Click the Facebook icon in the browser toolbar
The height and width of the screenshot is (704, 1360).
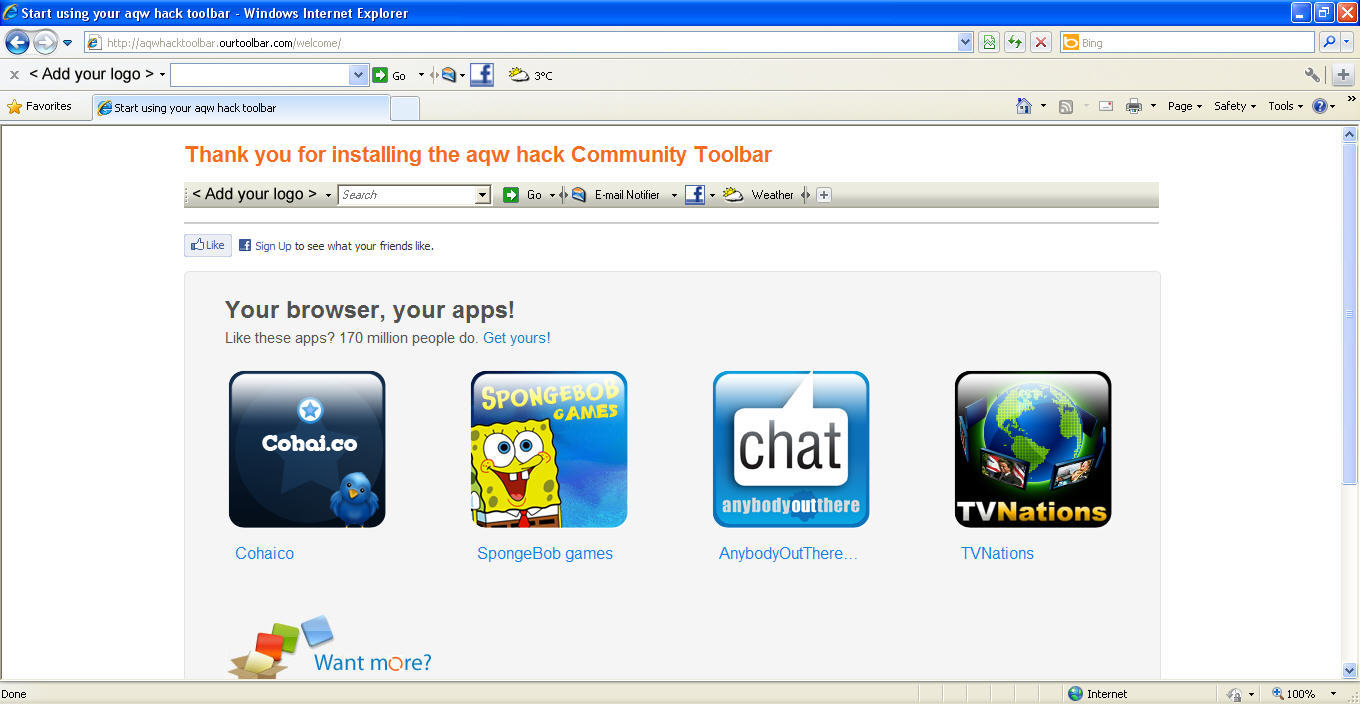click(x=481, y=75)
